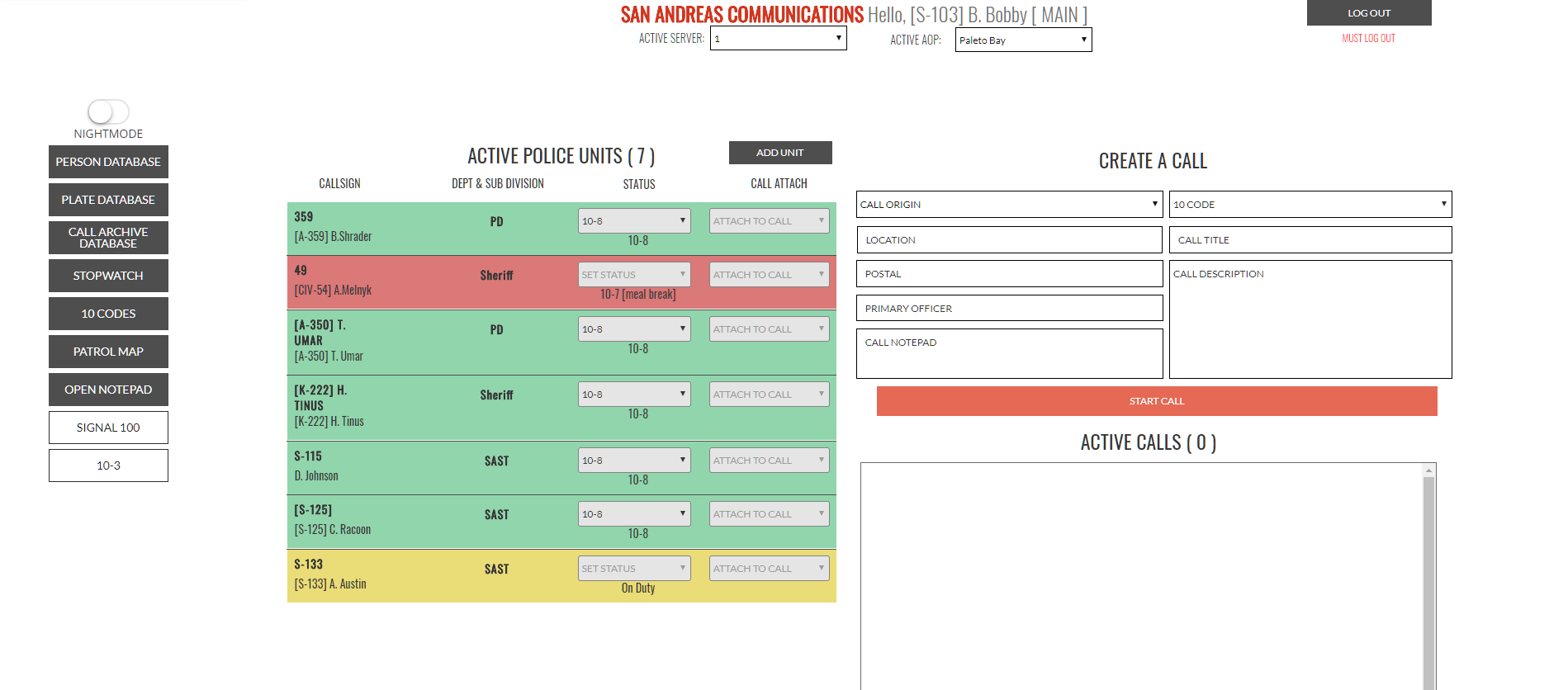Screen dimensions: 1568x690
Task: Click the Add Unit button
Action: click(x=780, y=153)
